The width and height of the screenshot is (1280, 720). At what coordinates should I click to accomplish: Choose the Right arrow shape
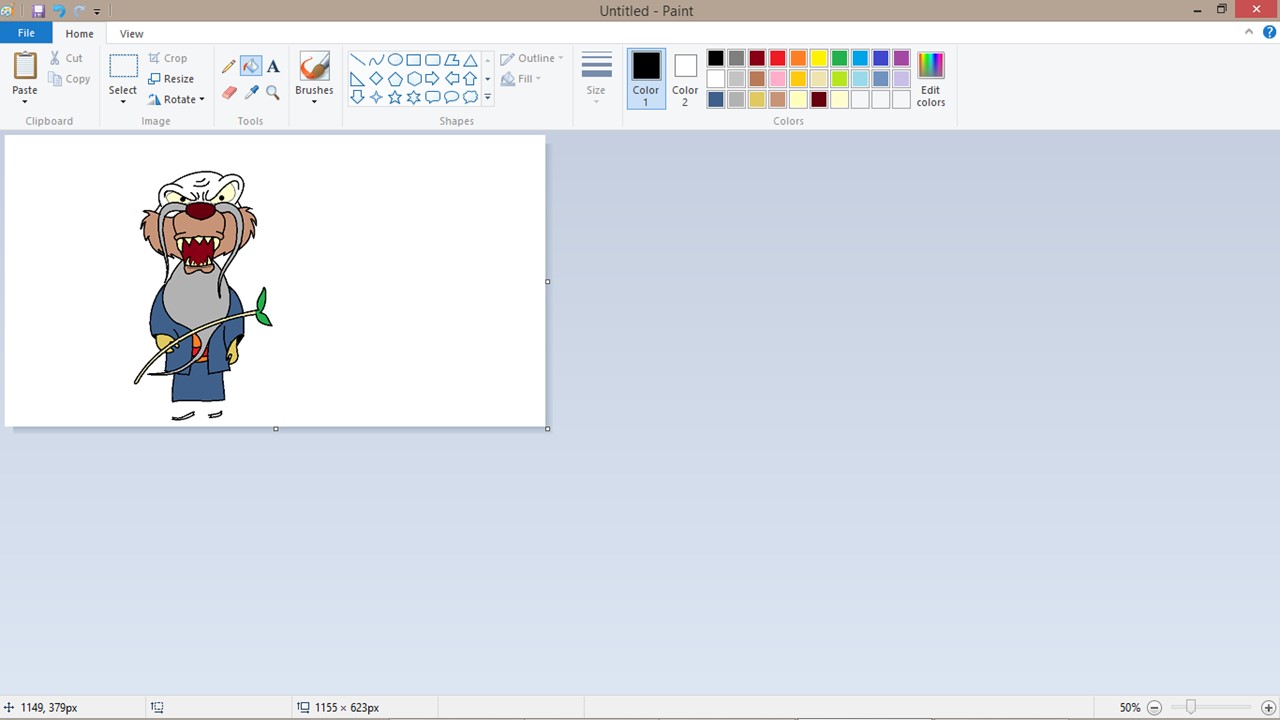pos(432,79)
